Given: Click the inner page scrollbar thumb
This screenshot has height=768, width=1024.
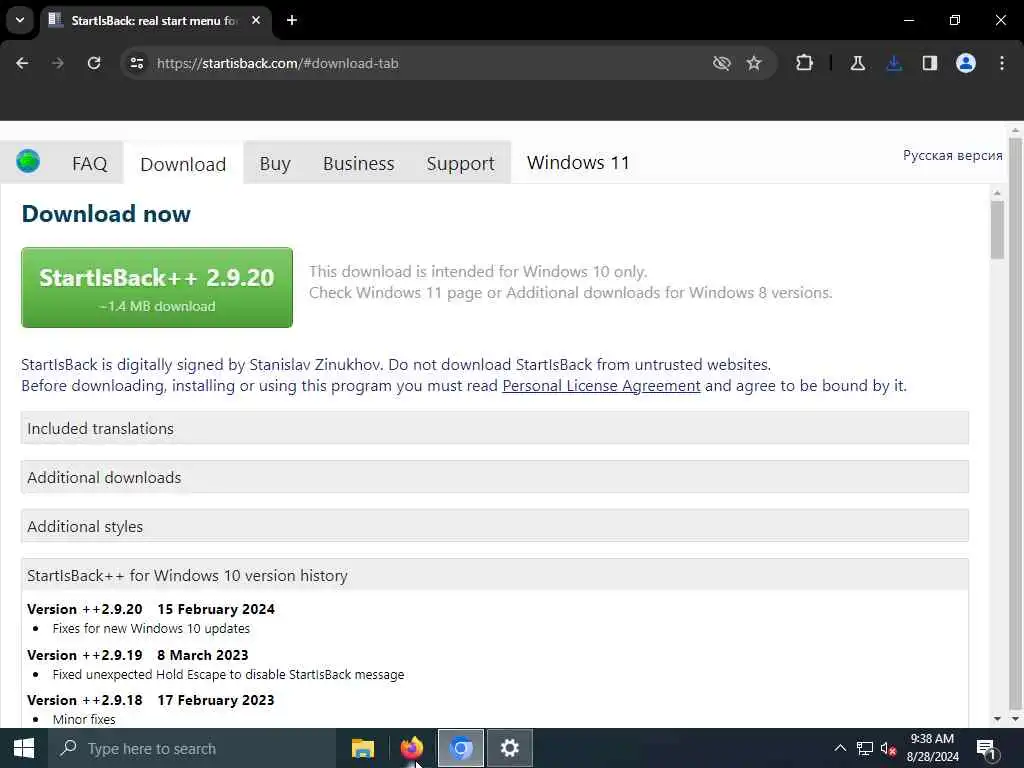Looking at the screenshot, I should point(997,230).
